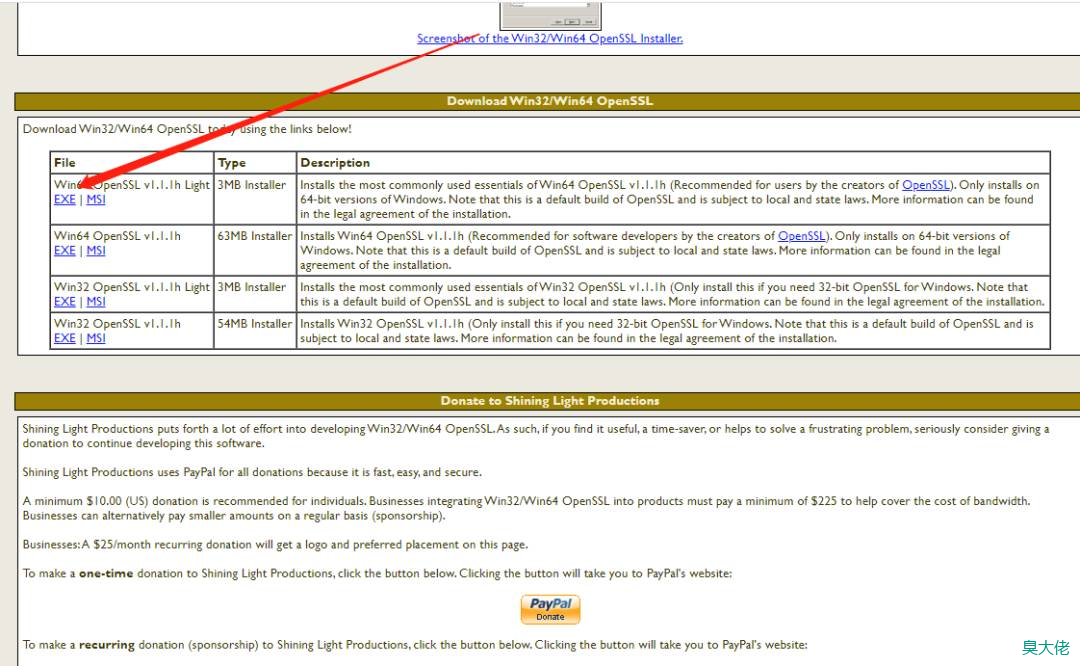The image size is (1080, 666).
Task: Click the 'Donate to Shining Light Productions' heading
Action: click(550, 400)
